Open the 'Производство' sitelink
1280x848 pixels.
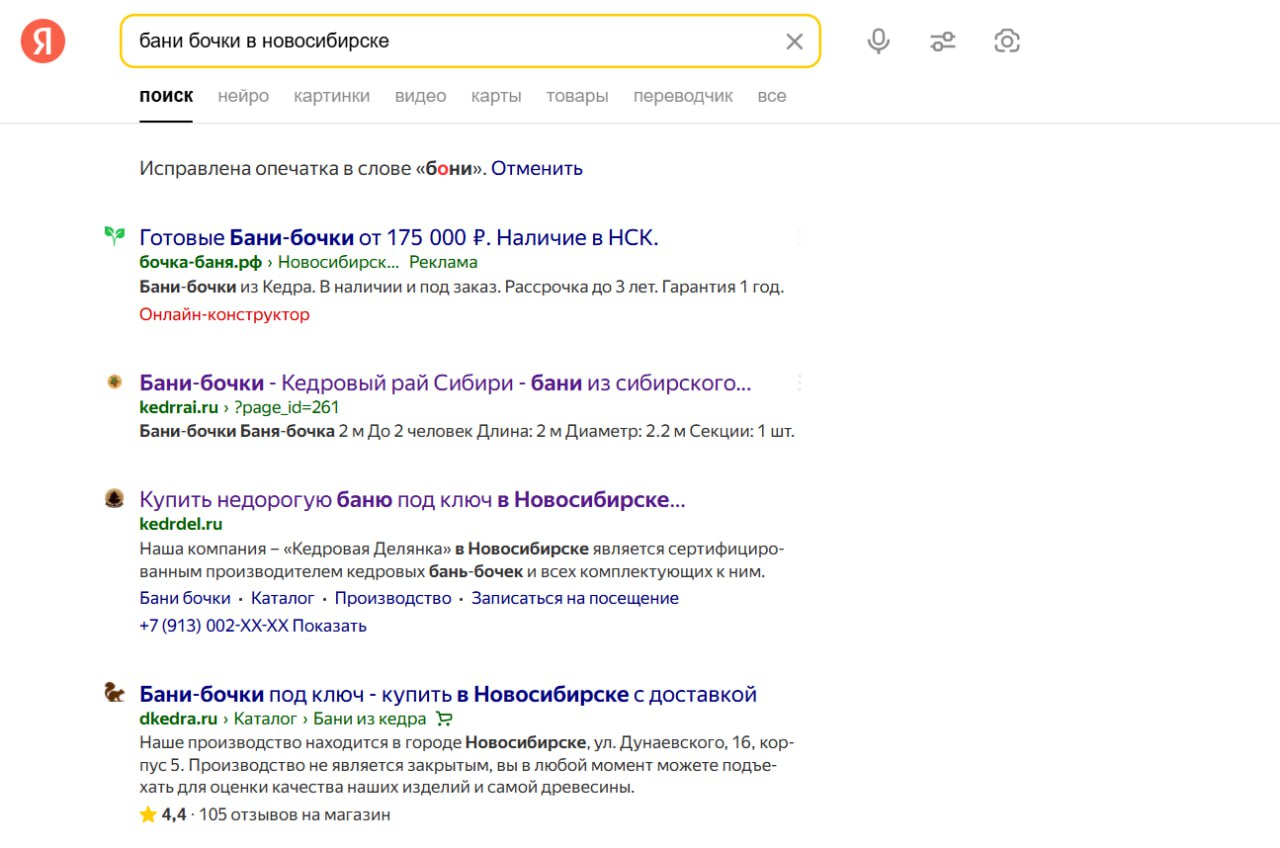point(393,598)
